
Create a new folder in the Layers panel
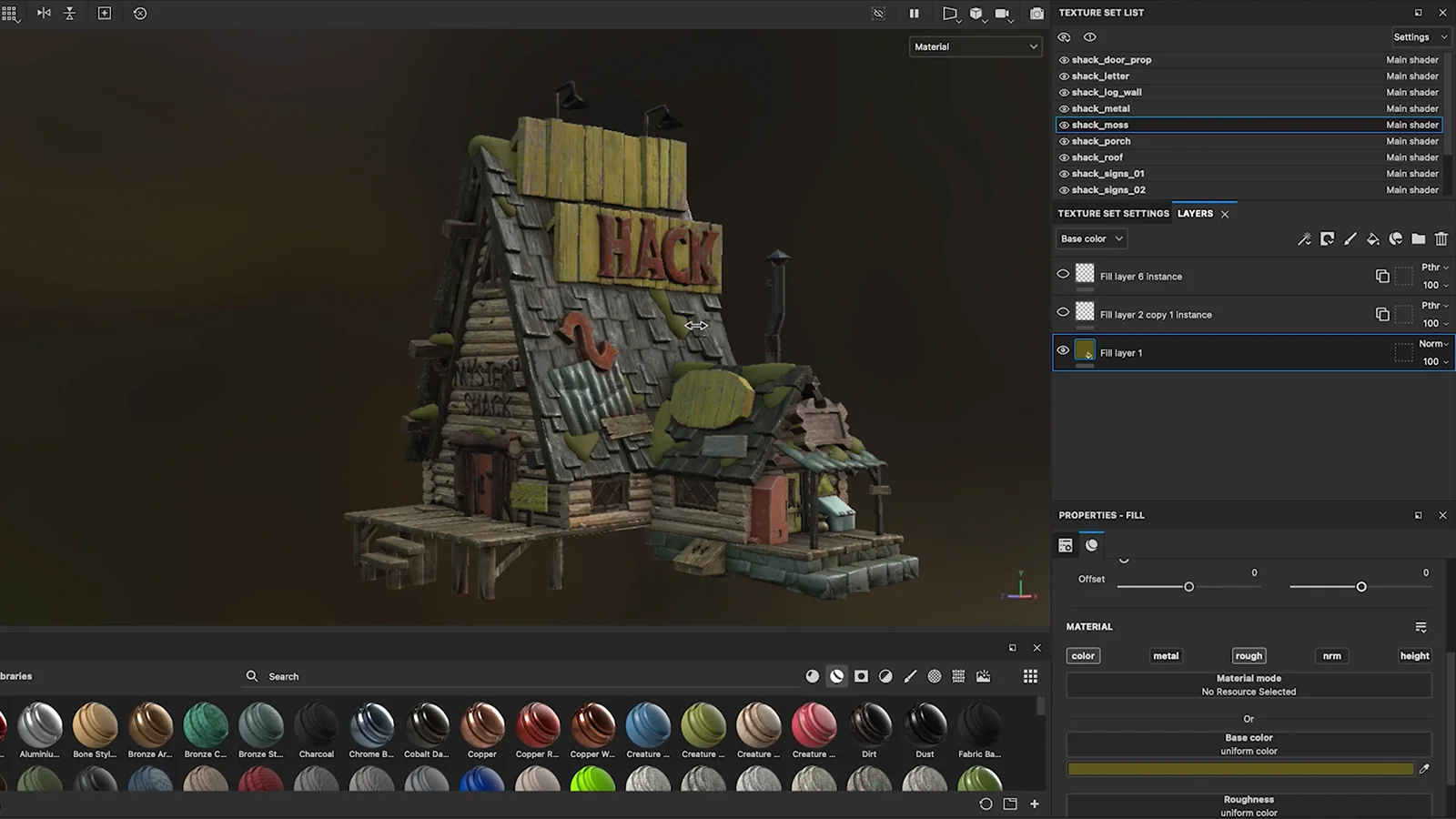(x=1418, y=238)
